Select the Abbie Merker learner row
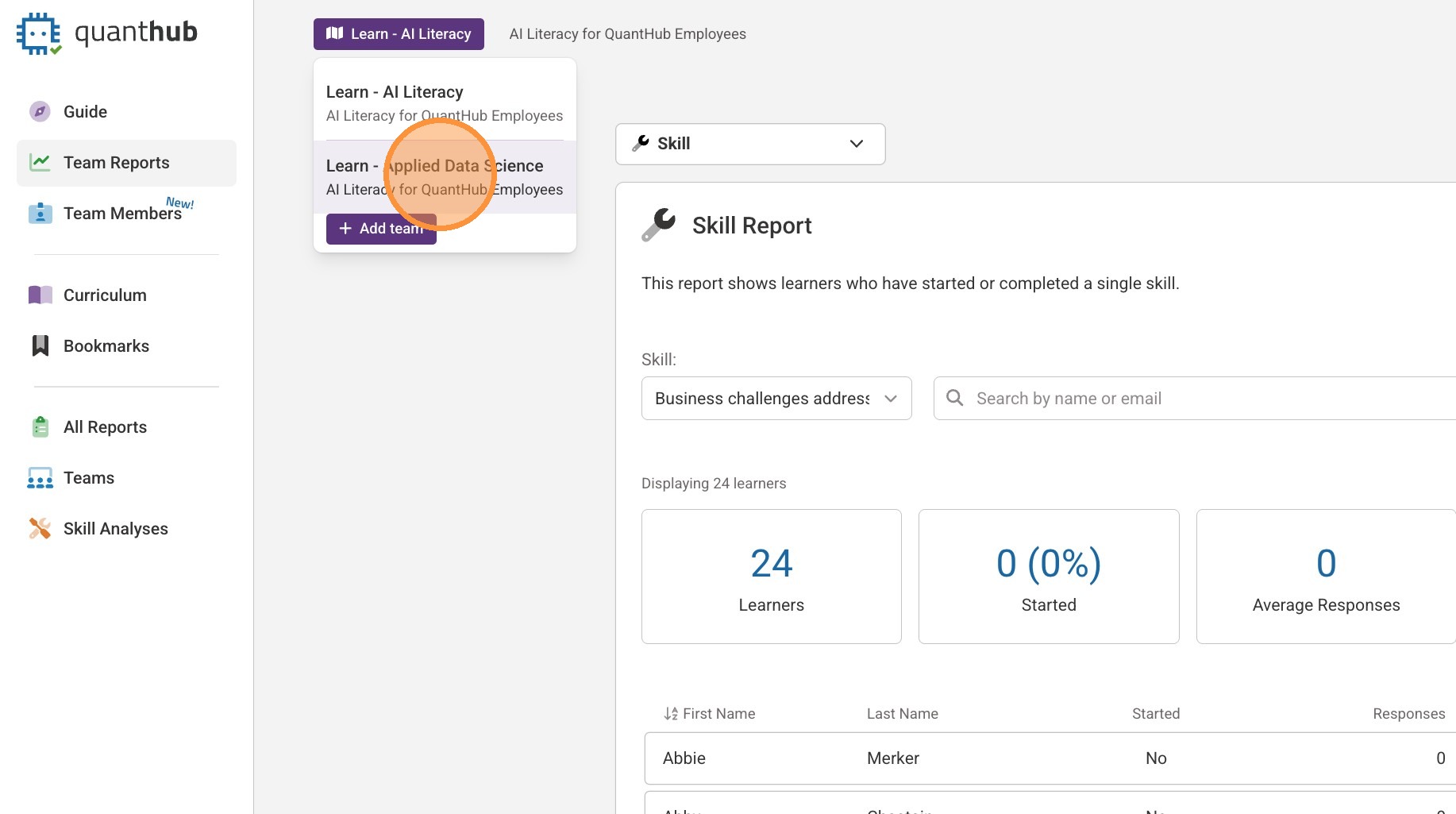The image size is (1456, 814). (x=1048, y=758)
